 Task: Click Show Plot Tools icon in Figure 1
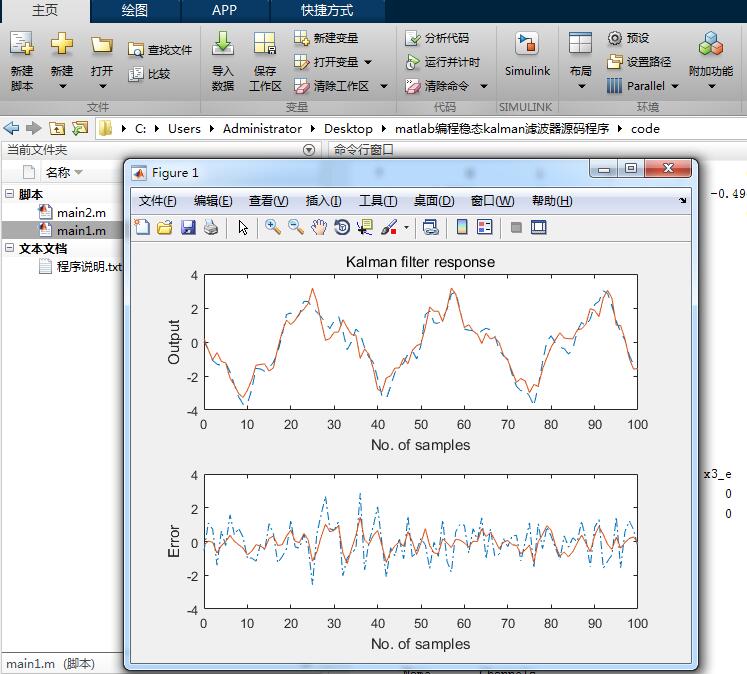[x=539, y=227]
